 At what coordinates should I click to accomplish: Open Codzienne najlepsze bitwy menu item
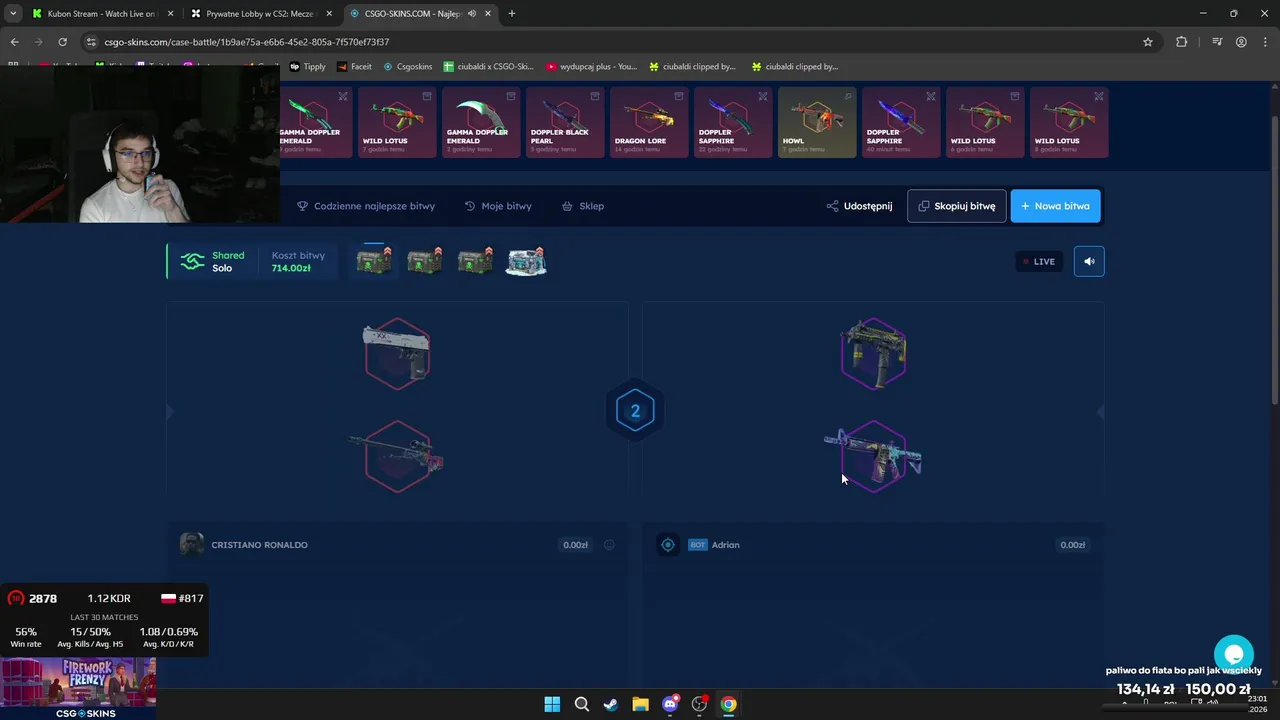coord(366,206)
